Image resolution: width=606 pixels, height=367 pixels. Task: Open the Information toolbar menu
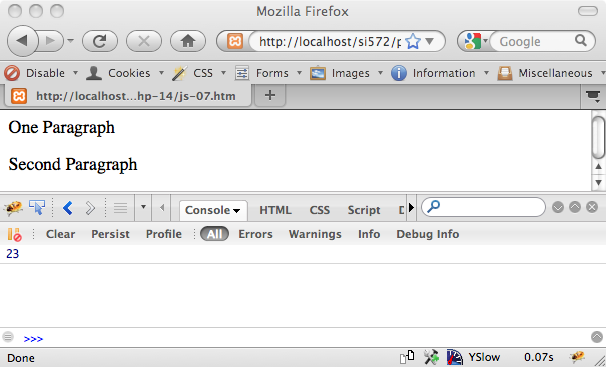pyautogui.click(x=440, y=73)
